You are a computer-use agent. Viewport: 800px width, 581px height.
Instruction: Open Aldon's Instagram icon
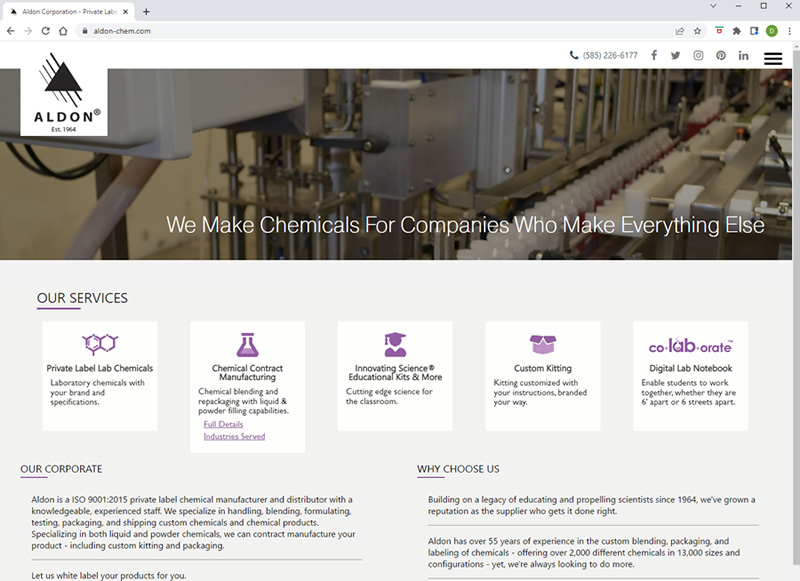(x=698, y=55)
